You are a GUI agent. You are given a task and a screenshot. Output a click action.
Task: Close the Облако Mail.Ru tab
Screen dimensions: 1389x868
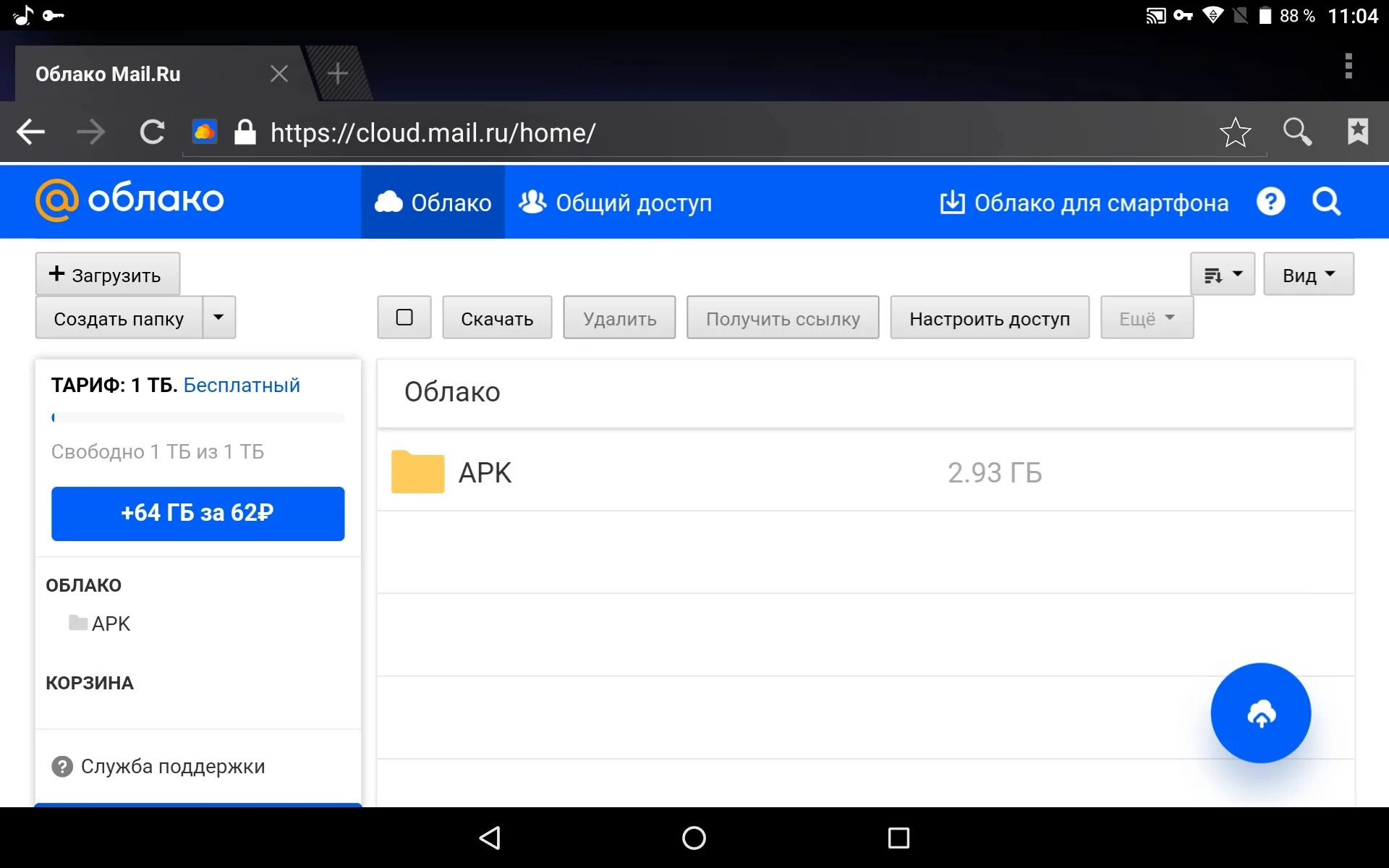(x=279, y=74)
